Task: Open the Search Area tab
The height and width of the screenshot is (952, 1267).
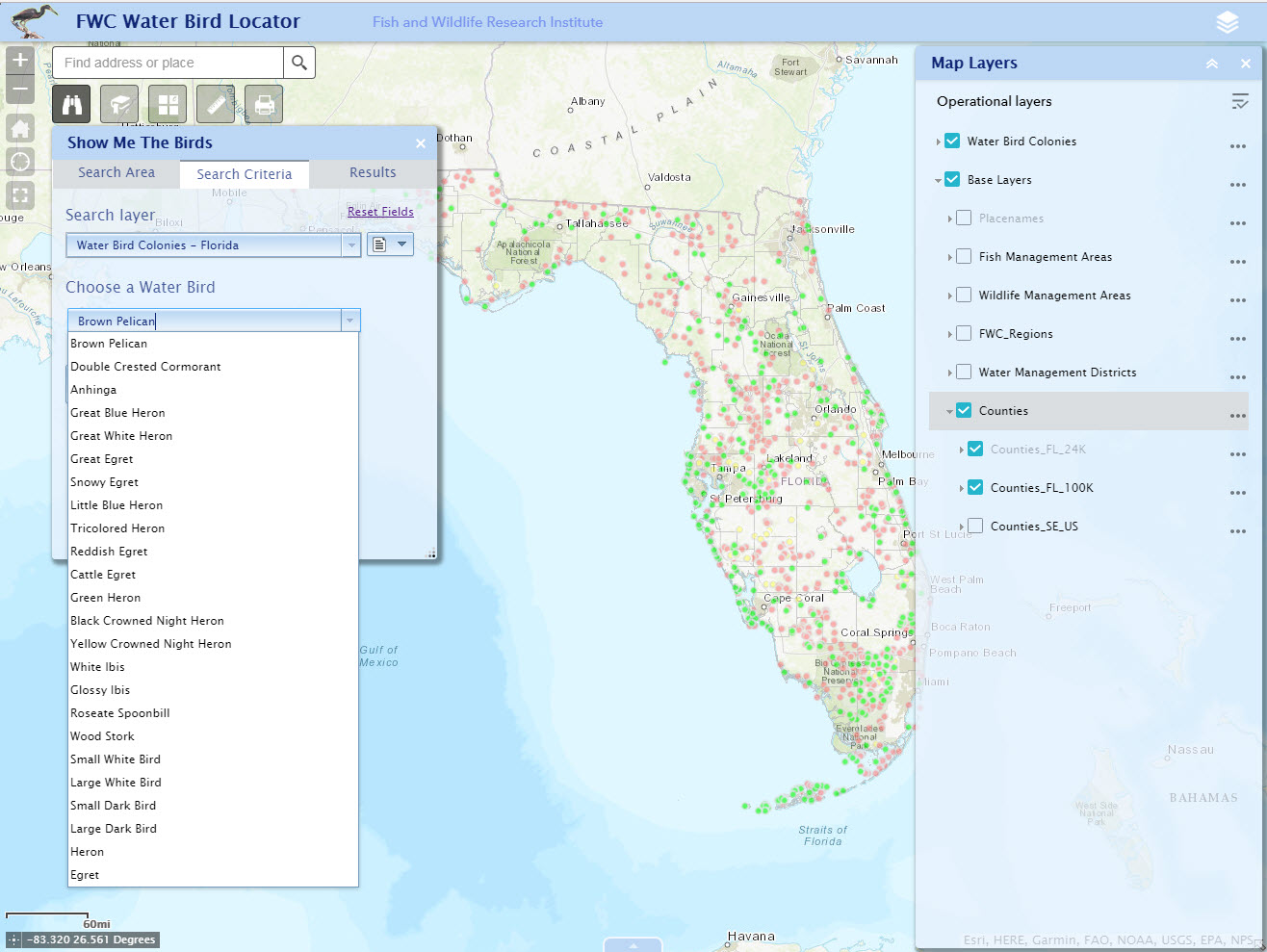Action: coord(116,172)
